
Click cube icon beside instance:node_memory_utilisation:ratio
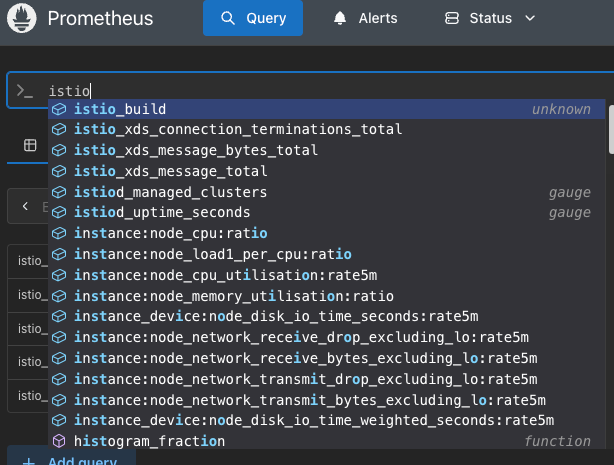(59, 296)
